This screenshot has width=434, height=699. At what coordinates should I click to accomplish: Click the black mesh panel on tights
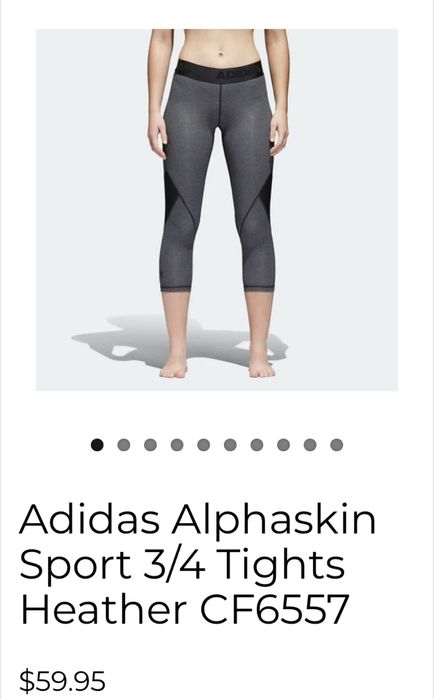coord(172,194)
